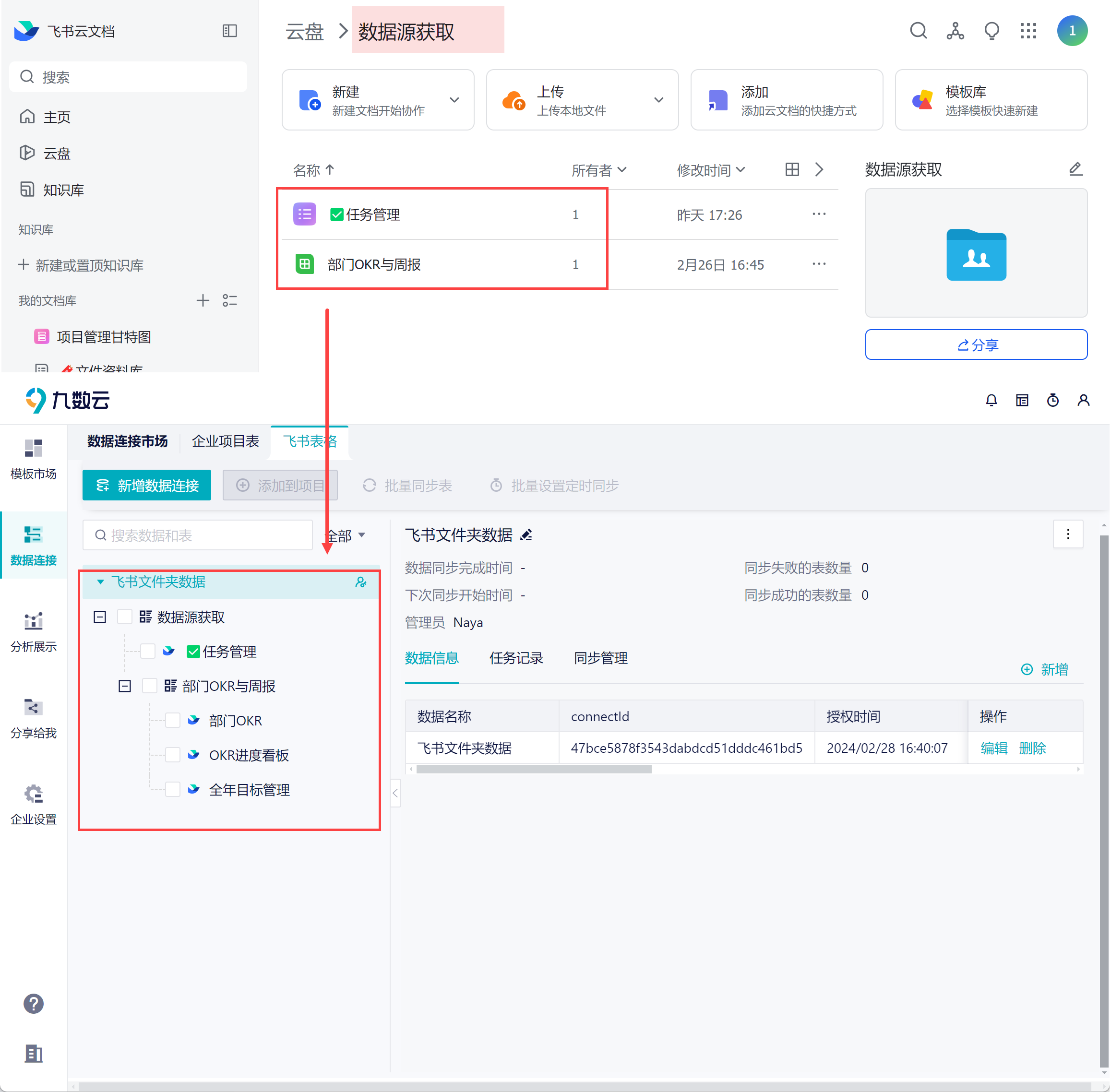Open the user avatar labeled 1
This screenshot has width=1111, height=1092.
1072,31
